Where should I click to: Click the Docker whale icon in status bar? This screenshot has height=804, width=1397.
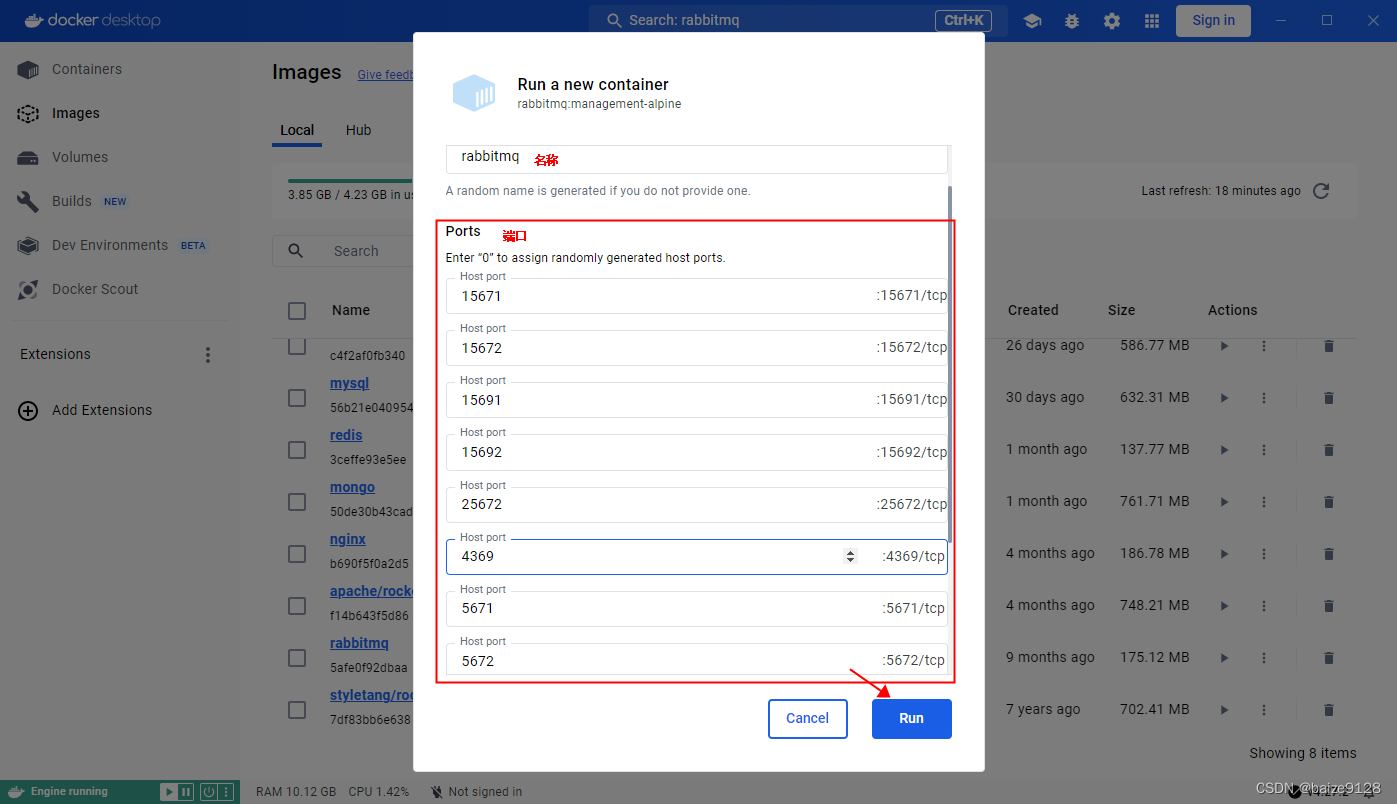15,791
